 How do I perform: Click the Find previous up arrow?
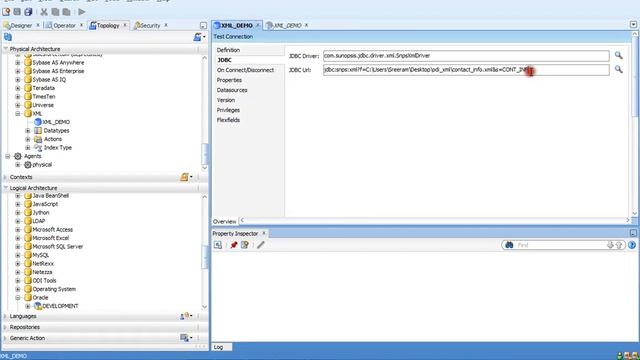pos(619,245)
